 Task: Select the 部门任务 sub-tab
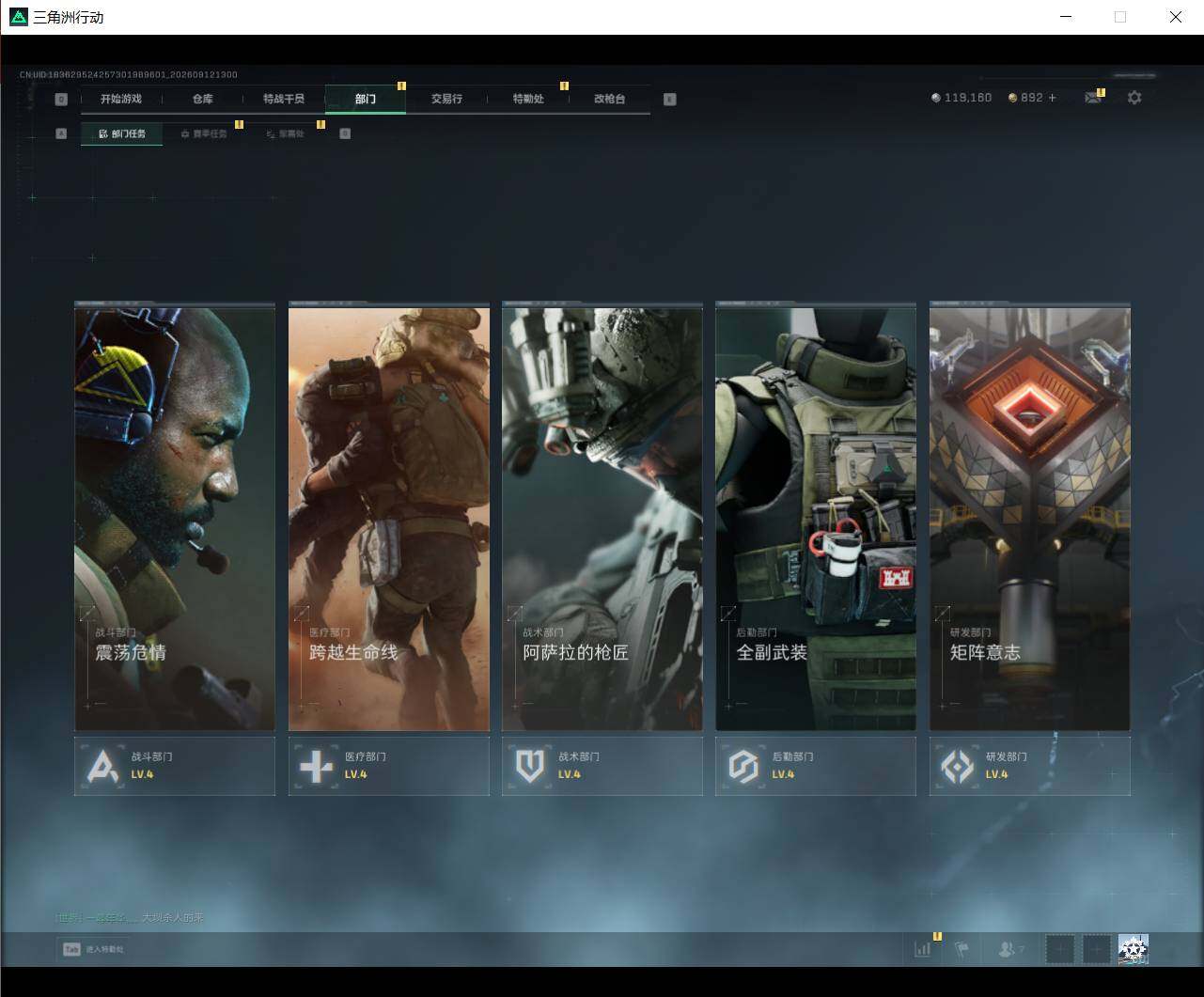pyautogui.click(x=122, y=133)
